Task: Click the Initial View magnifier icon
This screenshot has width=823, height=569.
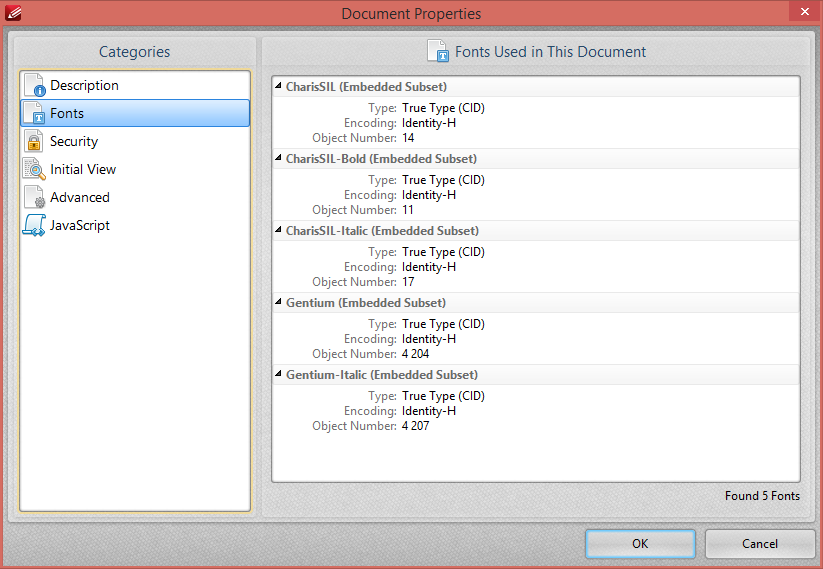Action: tap(35, 169)
